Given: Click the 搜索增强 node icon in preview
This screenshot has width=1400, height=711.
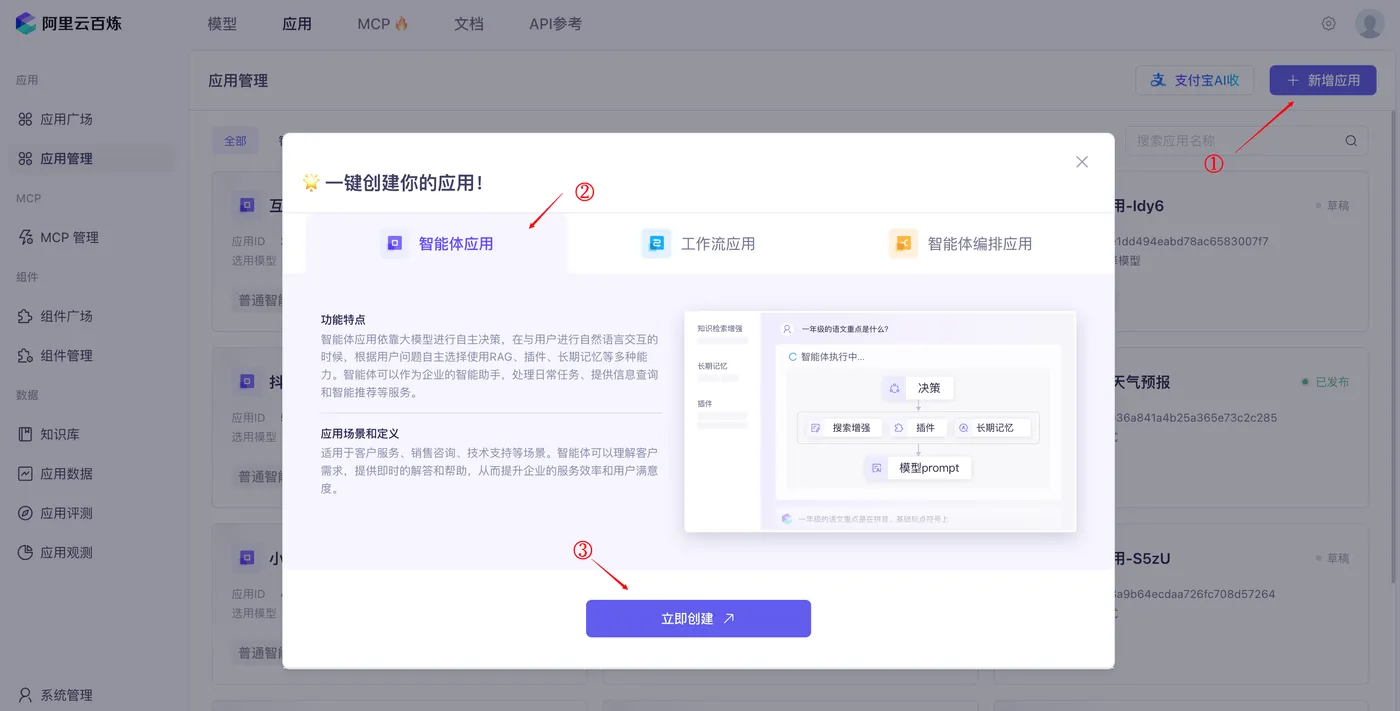Looking at the screenshot, I should 816,427.
